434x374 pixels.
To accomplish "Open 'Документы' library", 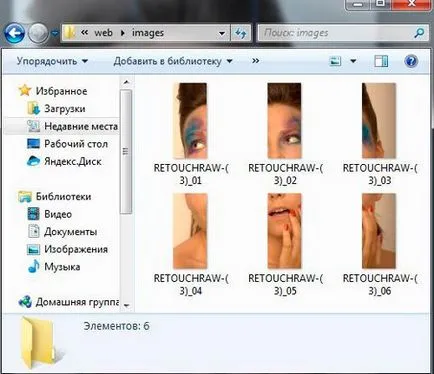I will (71, 232).
